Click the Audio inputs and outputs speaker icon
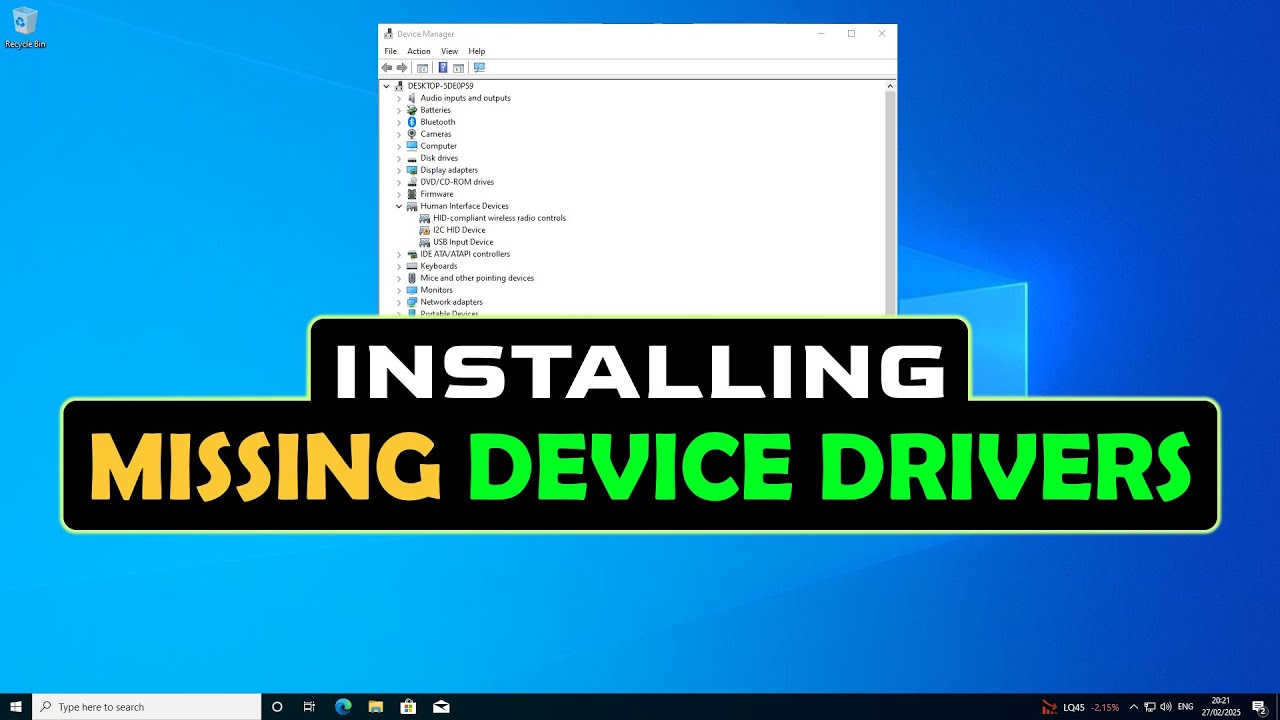1280x720 pixels. click(x=412, y=98)
